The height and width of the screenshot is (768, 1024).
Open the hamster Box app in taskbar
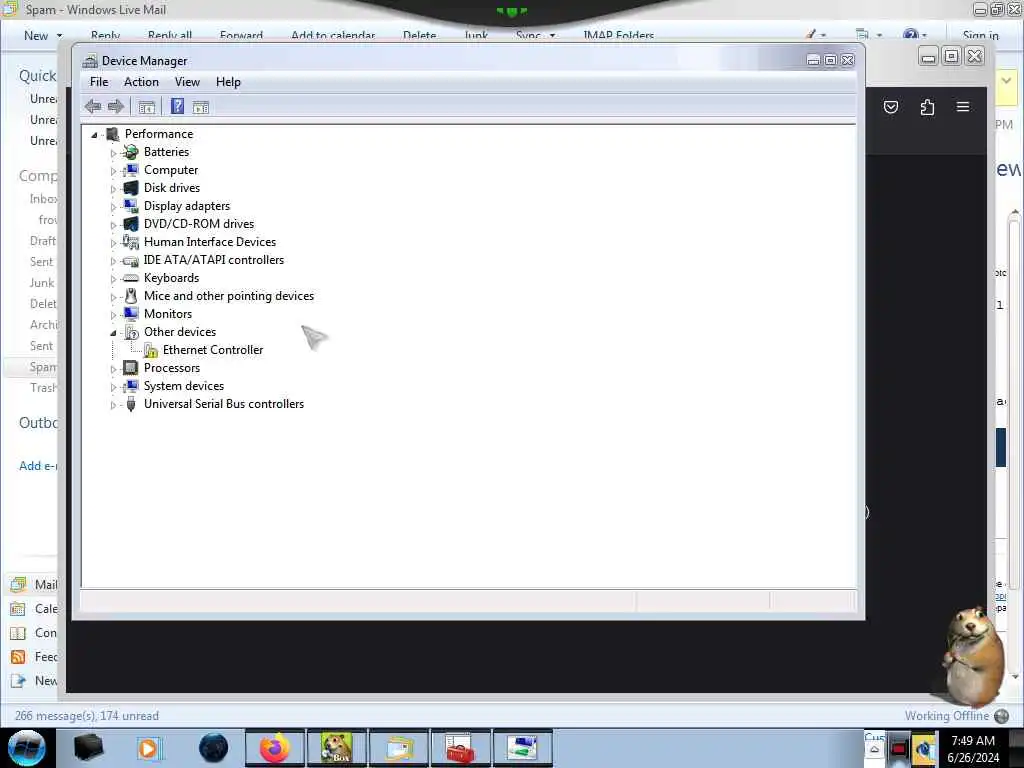coord(337,748)
